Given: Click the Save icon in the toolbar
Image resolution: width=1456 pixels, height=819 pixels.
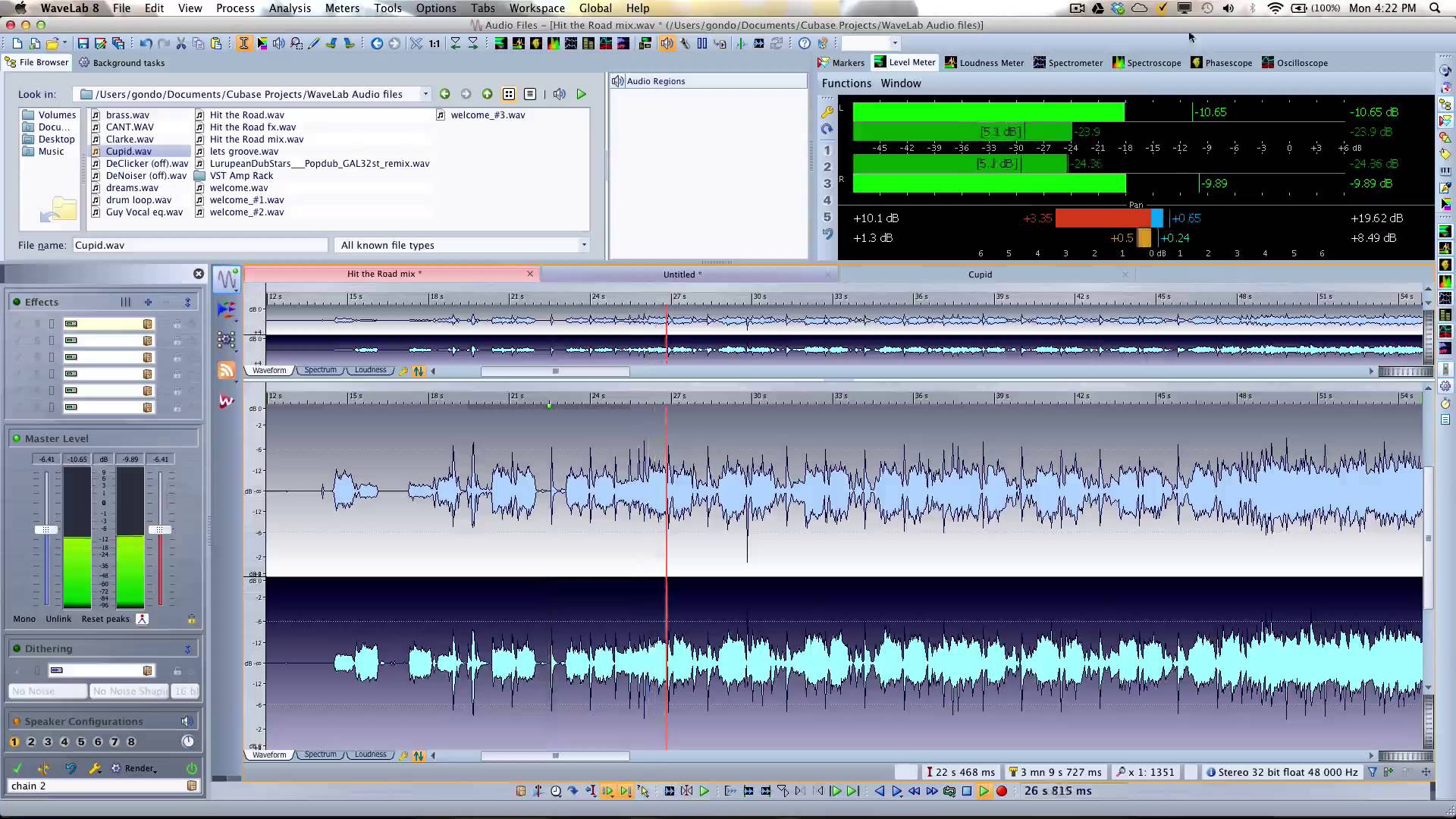Looking at the screenshot, I should [x=83, y=43].
